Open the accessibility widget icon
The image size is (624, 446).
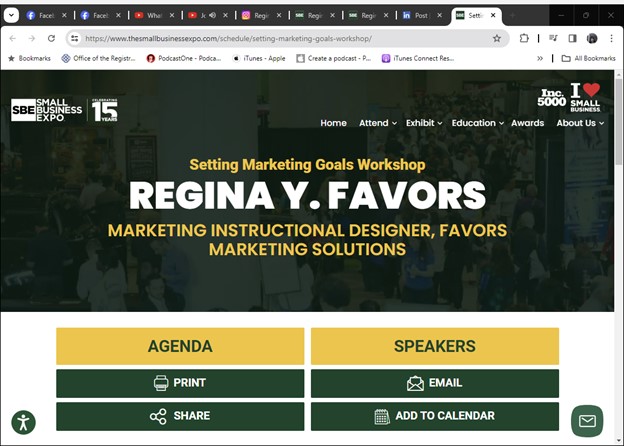[x=23, y=422]
